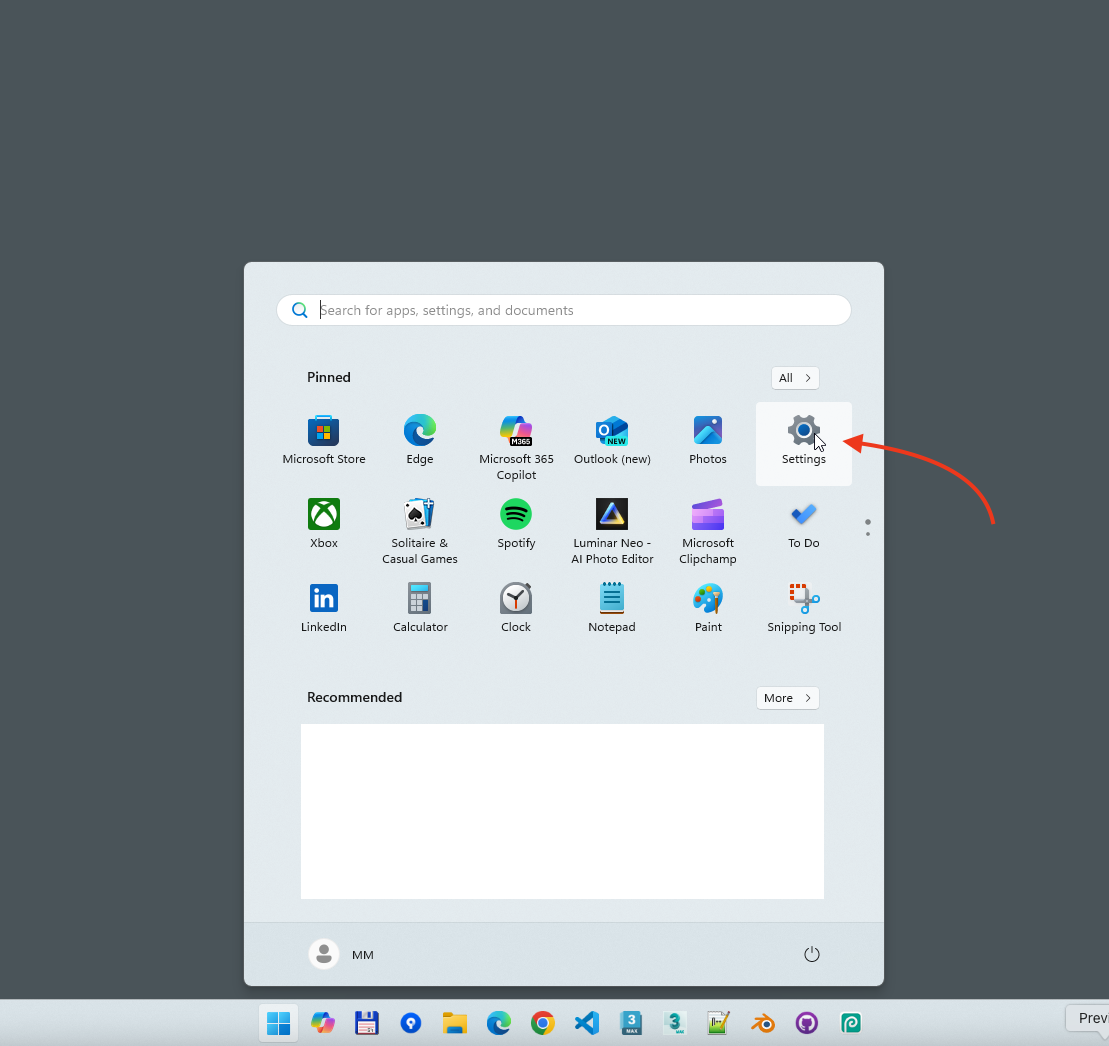Open GitHub Desktop from the taskbar

(x=806, y=1023)
